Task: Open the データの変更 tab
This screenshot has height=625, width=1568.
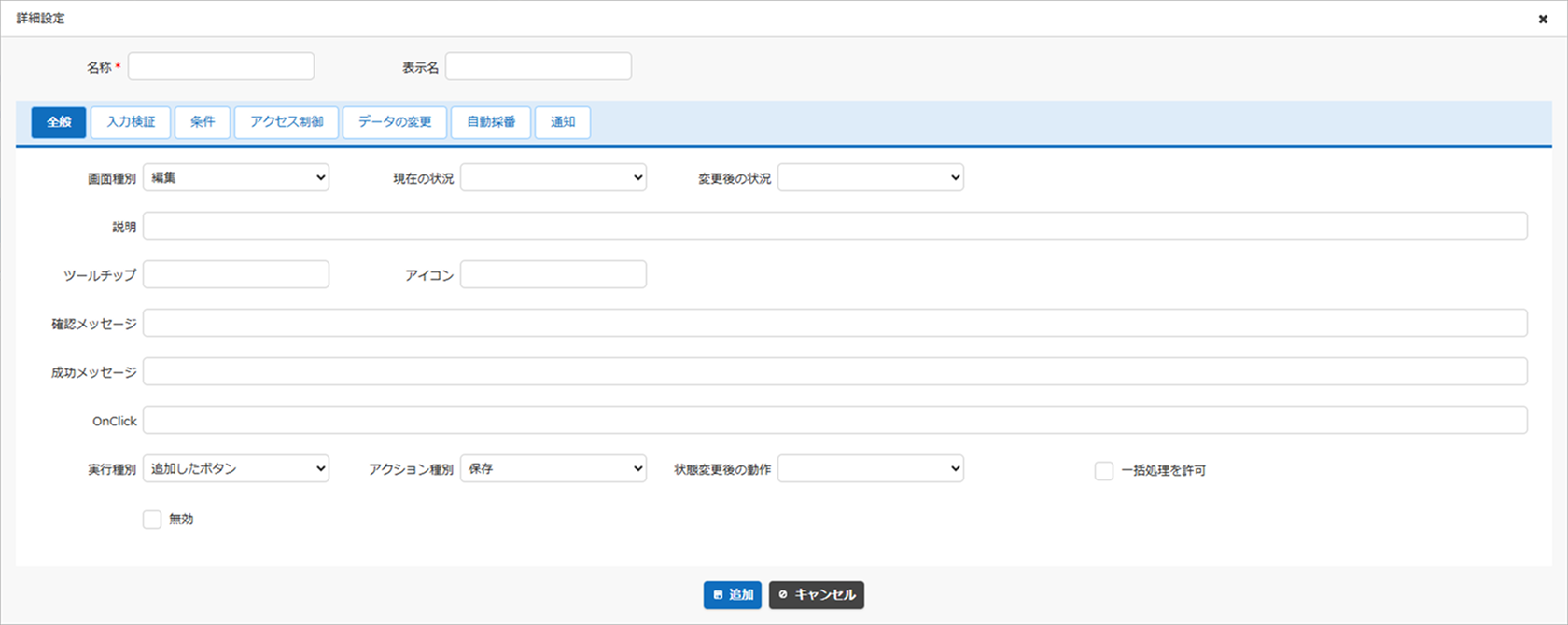Action: click(x=395, y=122)
